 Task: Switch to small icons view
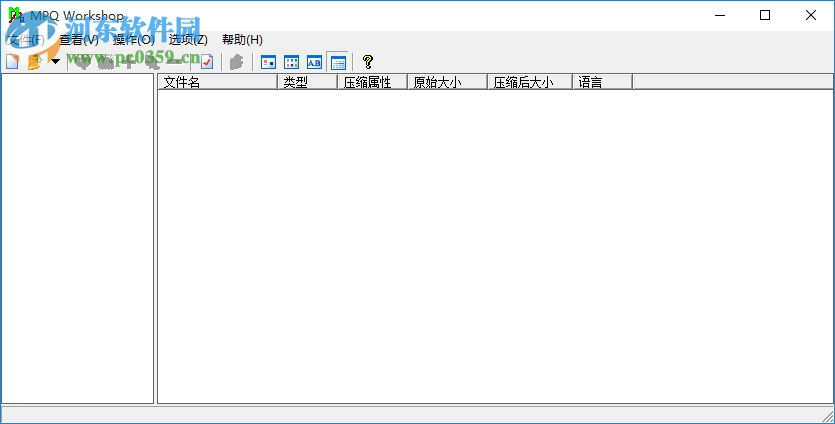tap(291, 62)
